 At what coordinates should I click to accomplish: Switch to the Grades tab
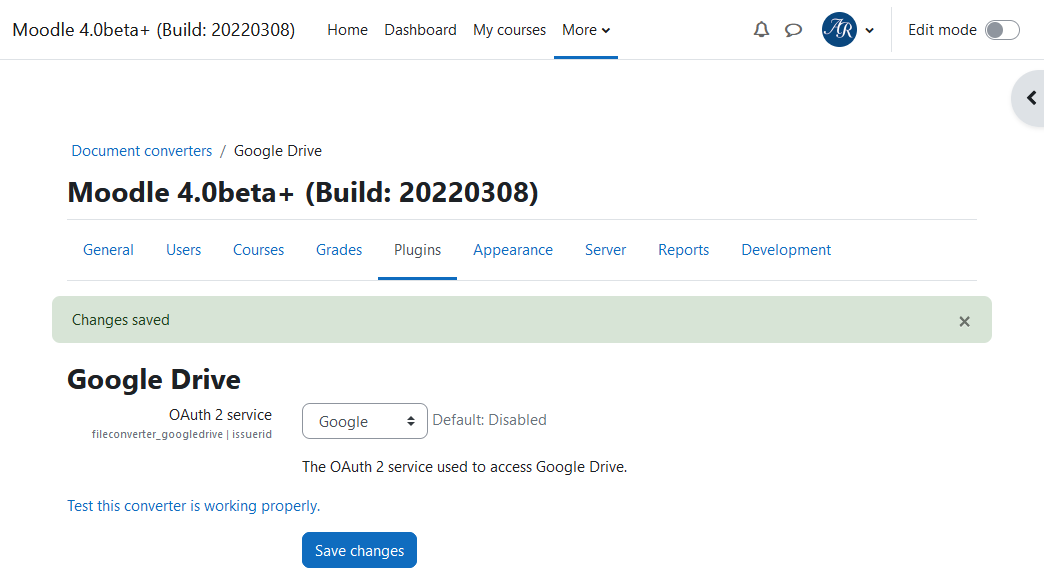pyautogui.click(x=339, y=250)
